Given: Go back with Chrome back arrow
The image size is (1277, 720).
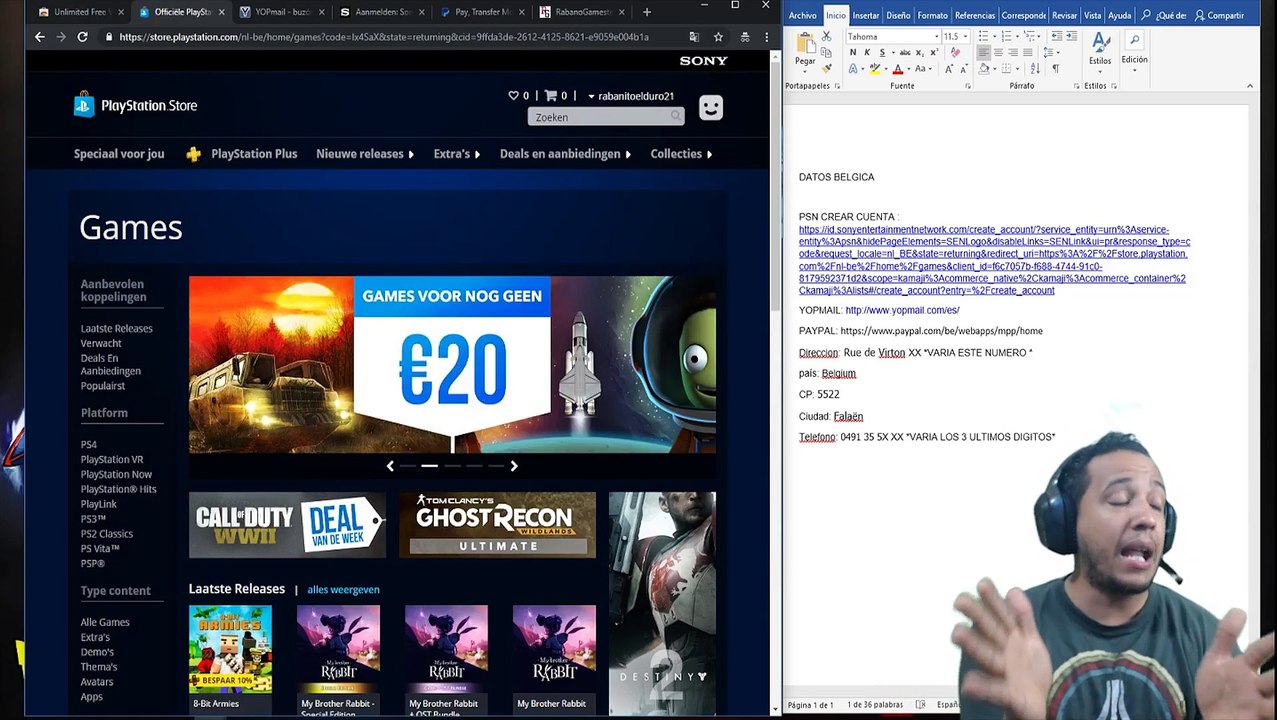Looking at the screenshot, I should [x=39, y=37].
